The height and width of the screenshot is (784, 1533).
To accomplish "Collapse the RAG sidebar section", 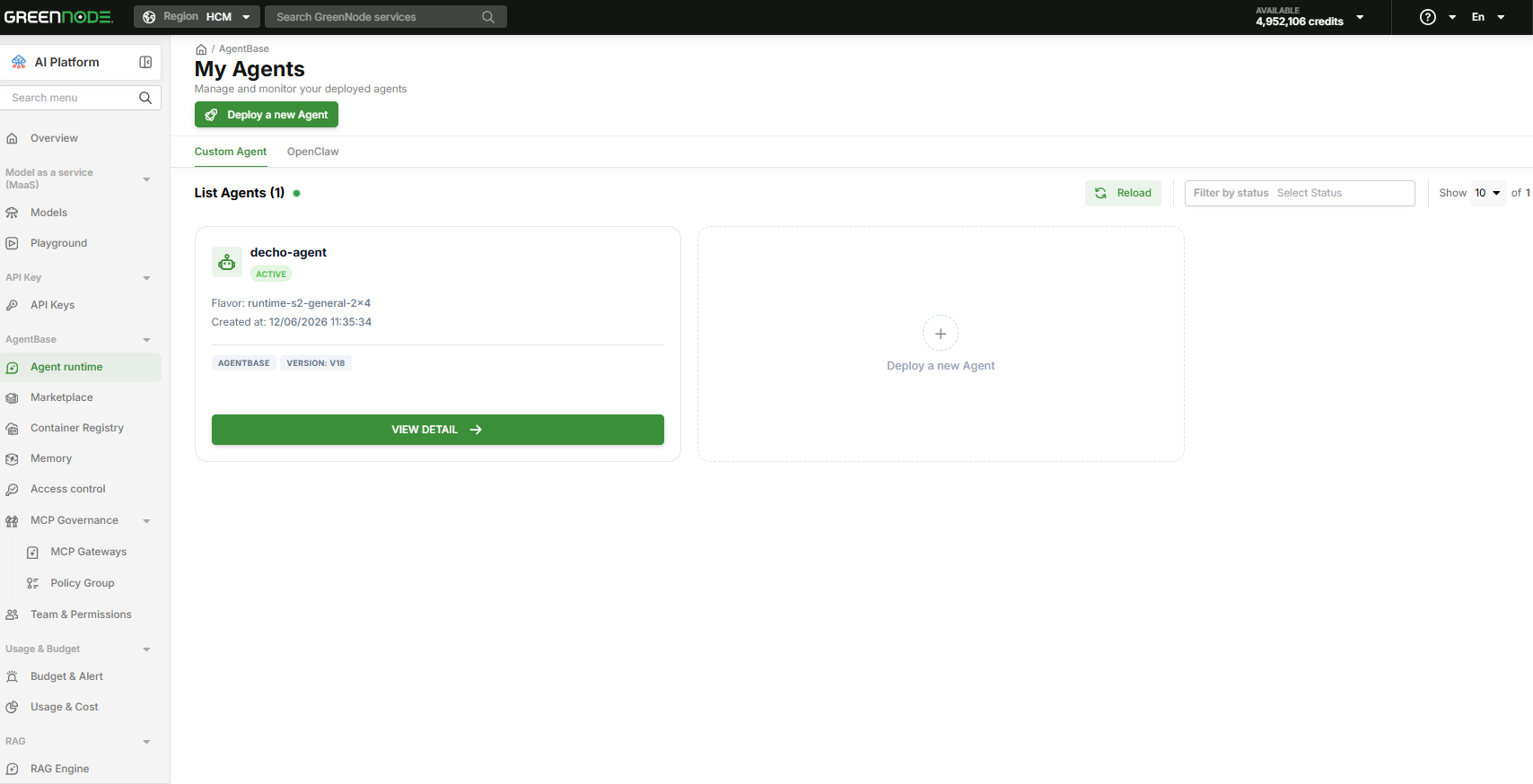I will click(x=146, y=742).
